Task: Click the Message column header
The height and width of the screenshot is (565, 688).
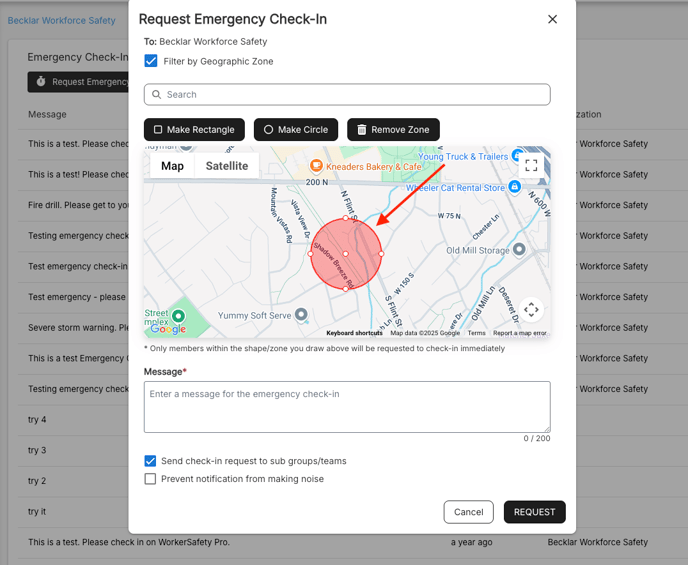Action: (47, 114)
